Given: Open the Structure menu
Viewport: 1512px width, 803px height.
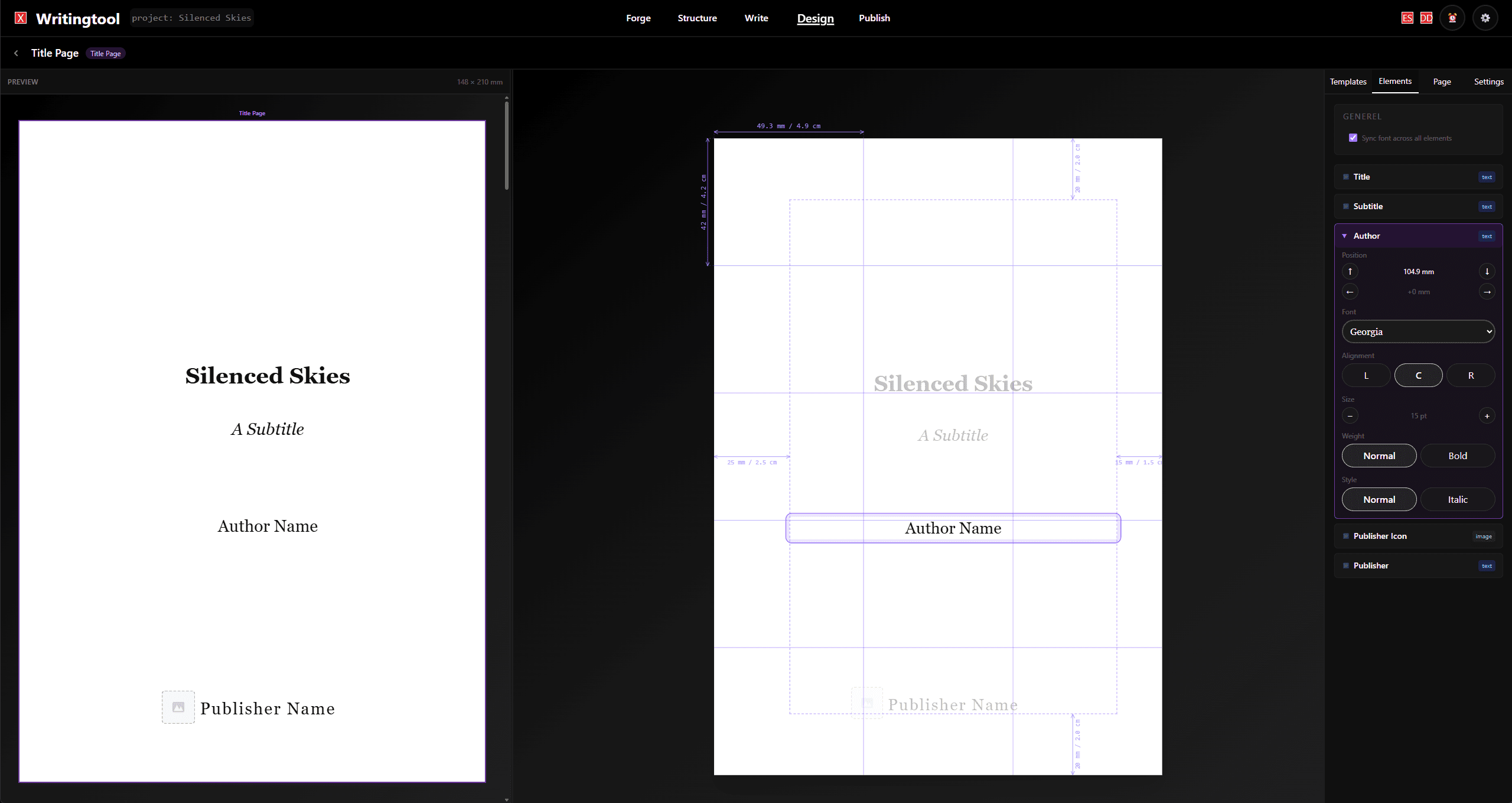Looking at the screenshot, I should [698, 18].
